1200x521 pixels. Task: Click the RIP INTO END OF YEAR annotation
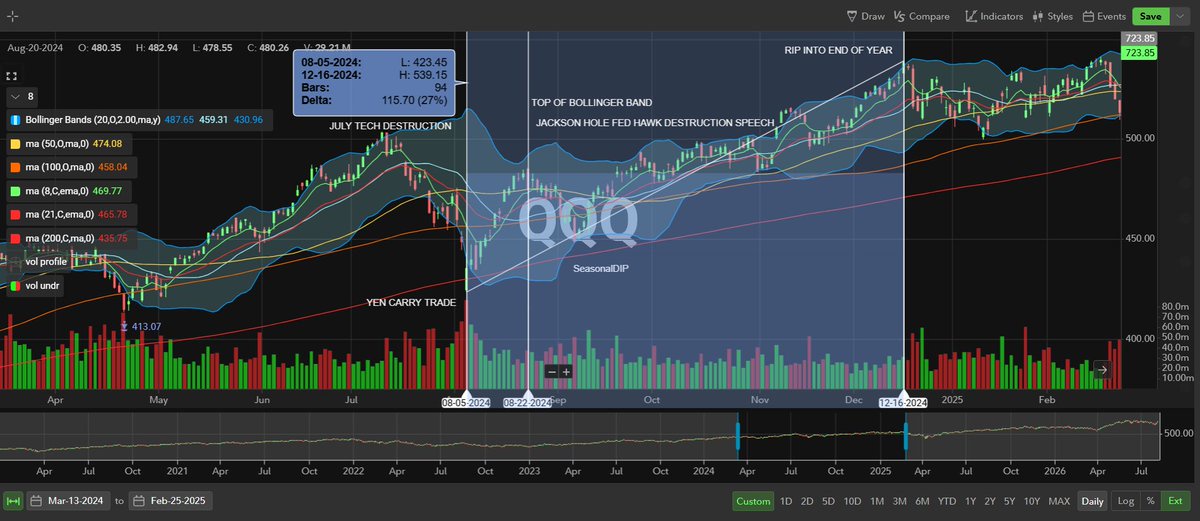tap(838, 49)
